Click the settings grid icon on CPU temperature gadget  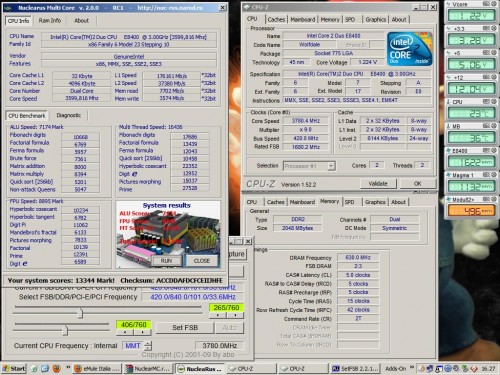(x=487, y=101)
